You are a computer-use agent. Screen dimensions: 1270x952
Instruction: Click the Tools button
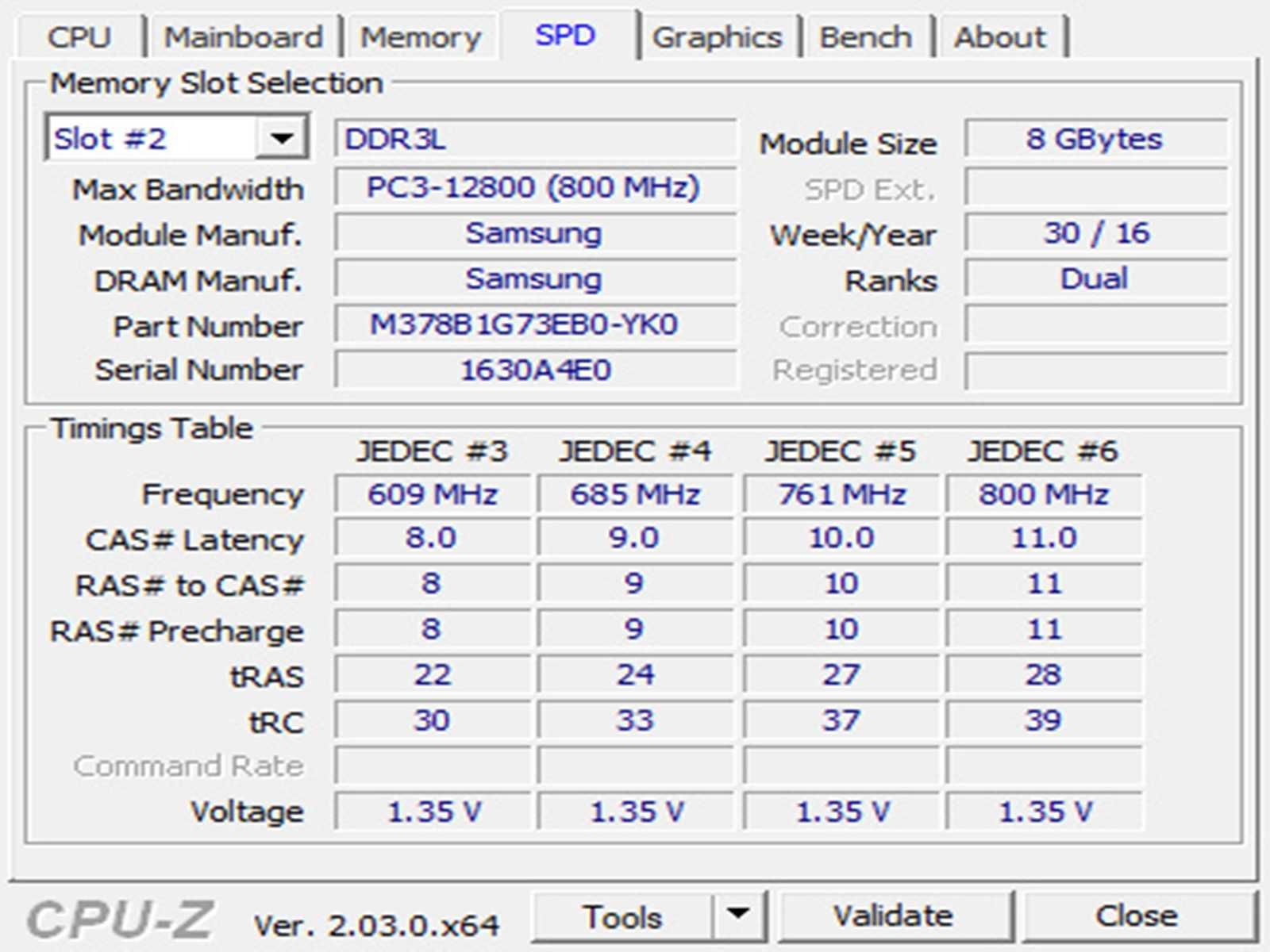pyautogui.click(x=622, y=917)
